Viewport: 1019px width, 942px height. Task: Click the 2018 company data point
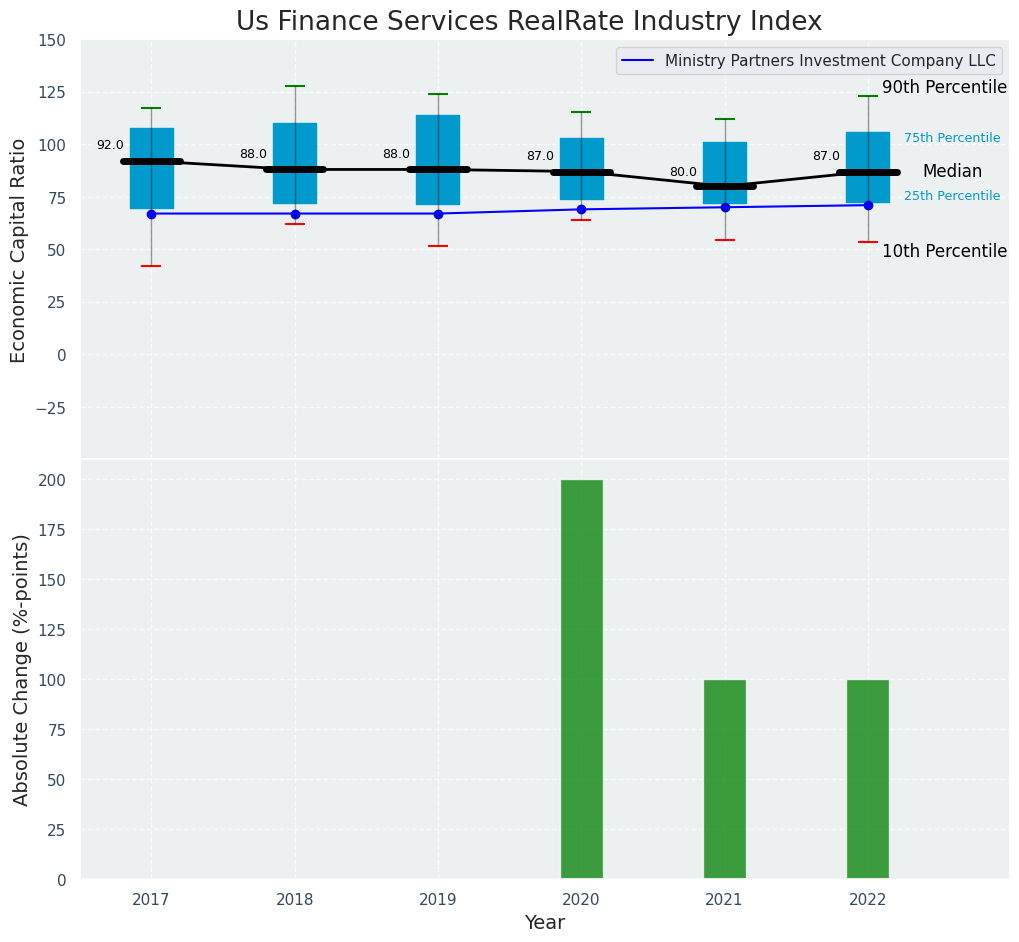(x=295, y=214)
